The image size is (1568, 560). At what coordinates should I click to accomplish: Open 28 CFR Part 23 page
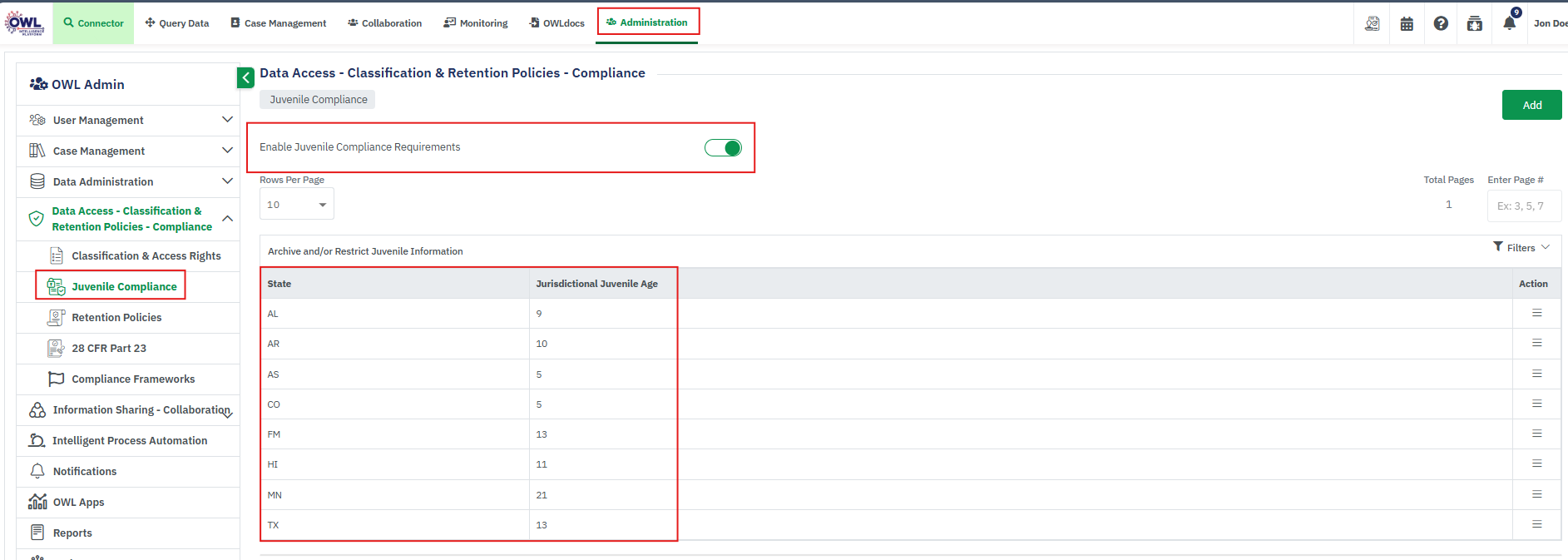pyautogui.click(x=109, y=349)
